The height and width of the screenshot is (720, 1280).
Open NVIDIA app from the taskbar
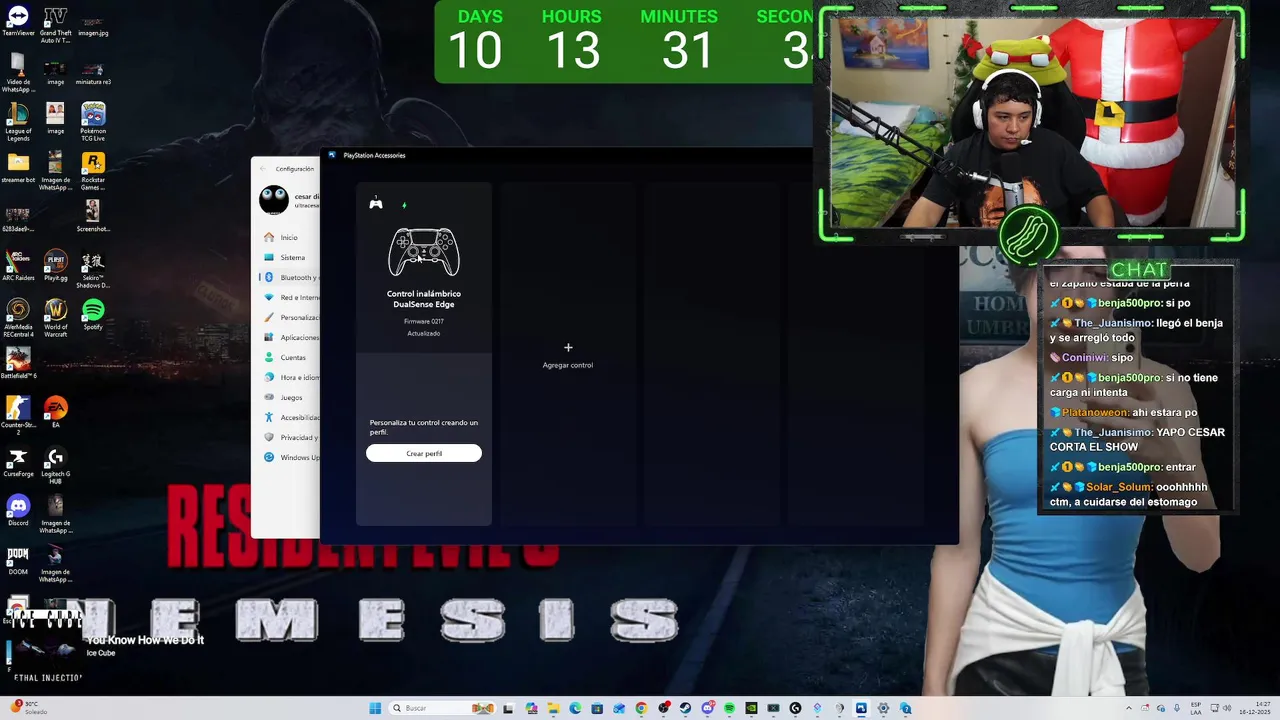[751, 708]
